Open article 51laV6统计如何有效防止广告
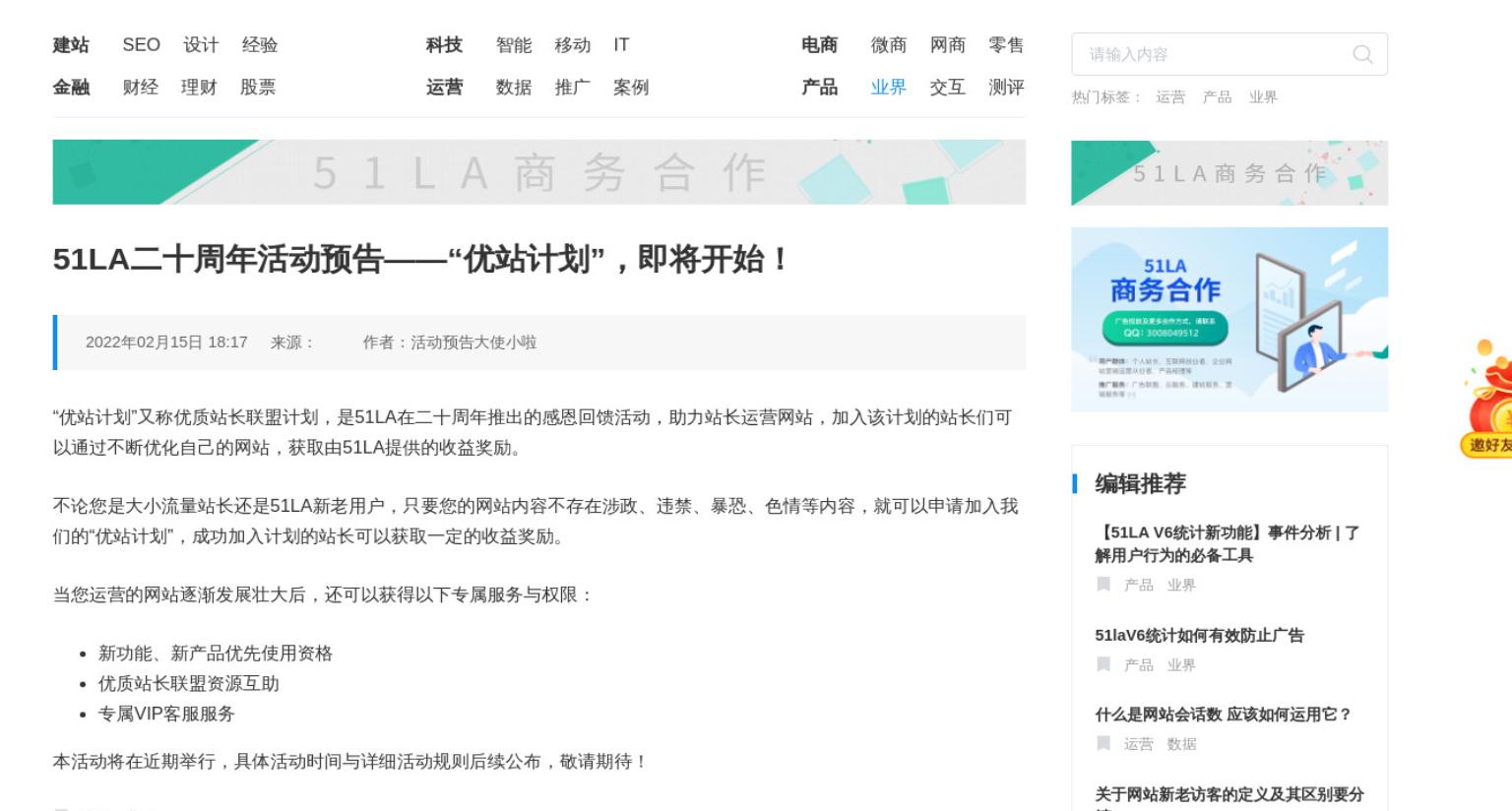The height and width of the screenshot is (811, 1512). tap(1199, 636)
